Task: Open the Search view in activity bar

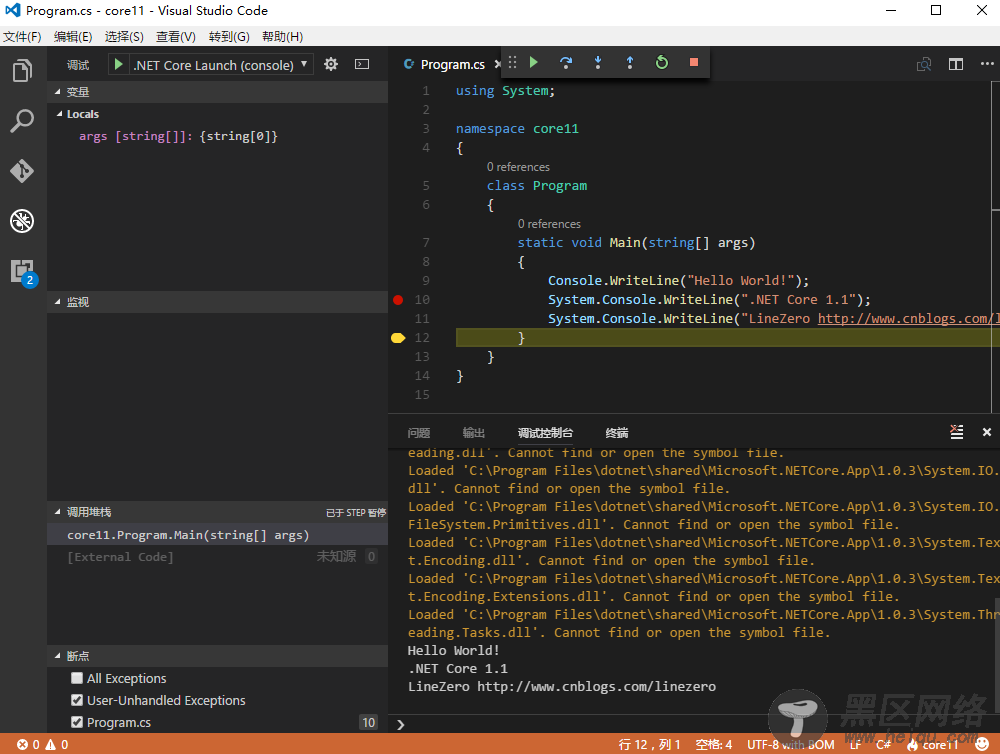Action: click(22, 120)
